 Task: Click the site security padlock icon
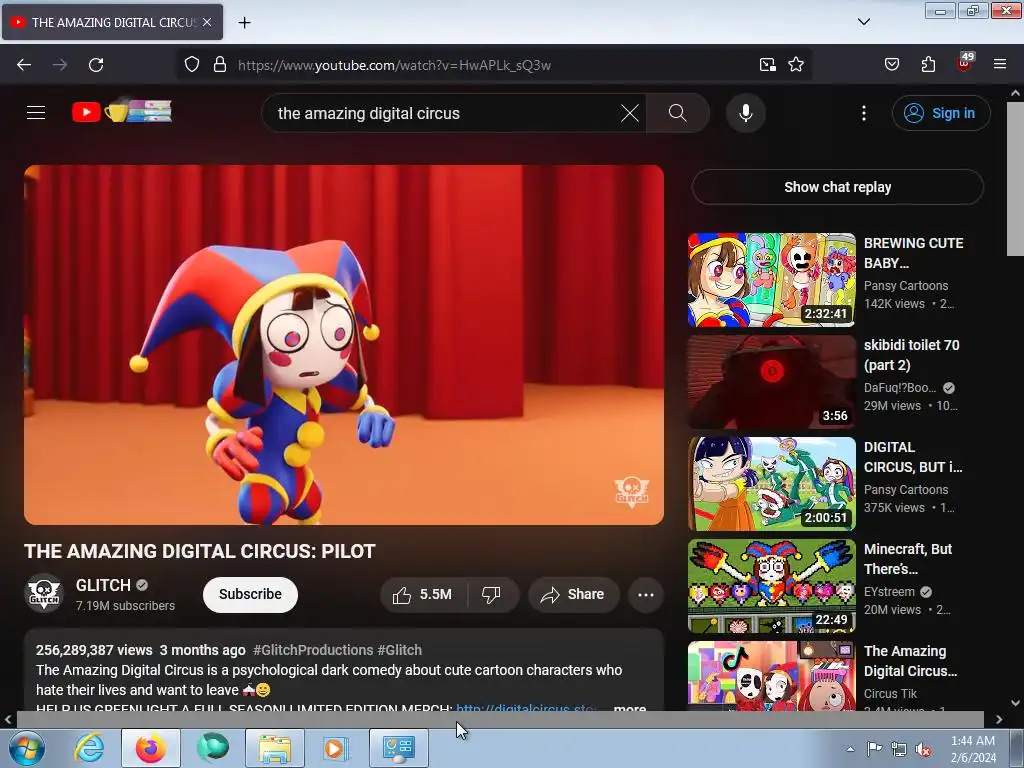220,65
